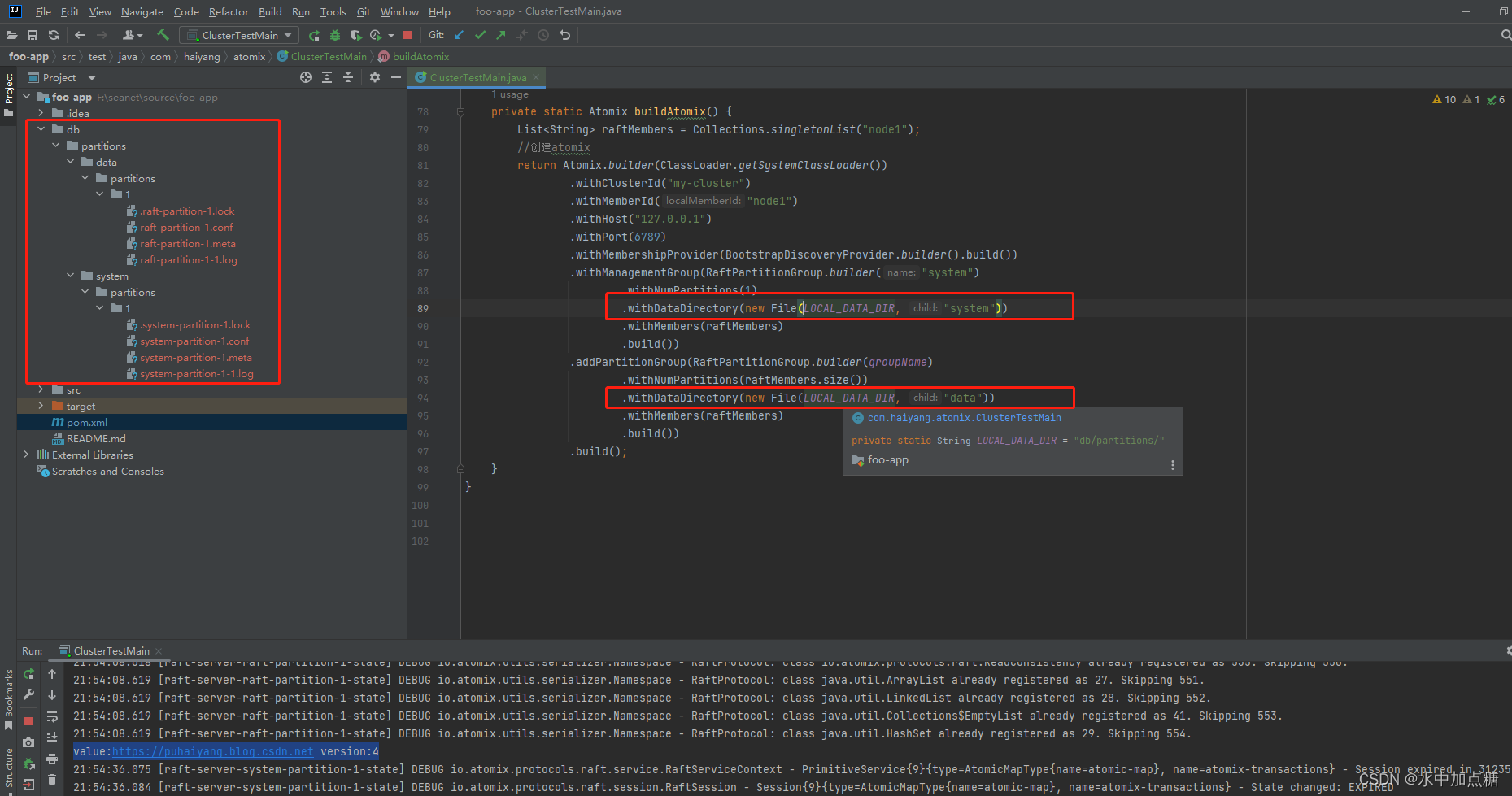Click the Search Everywhere magnifier icon

(1505, 35)
